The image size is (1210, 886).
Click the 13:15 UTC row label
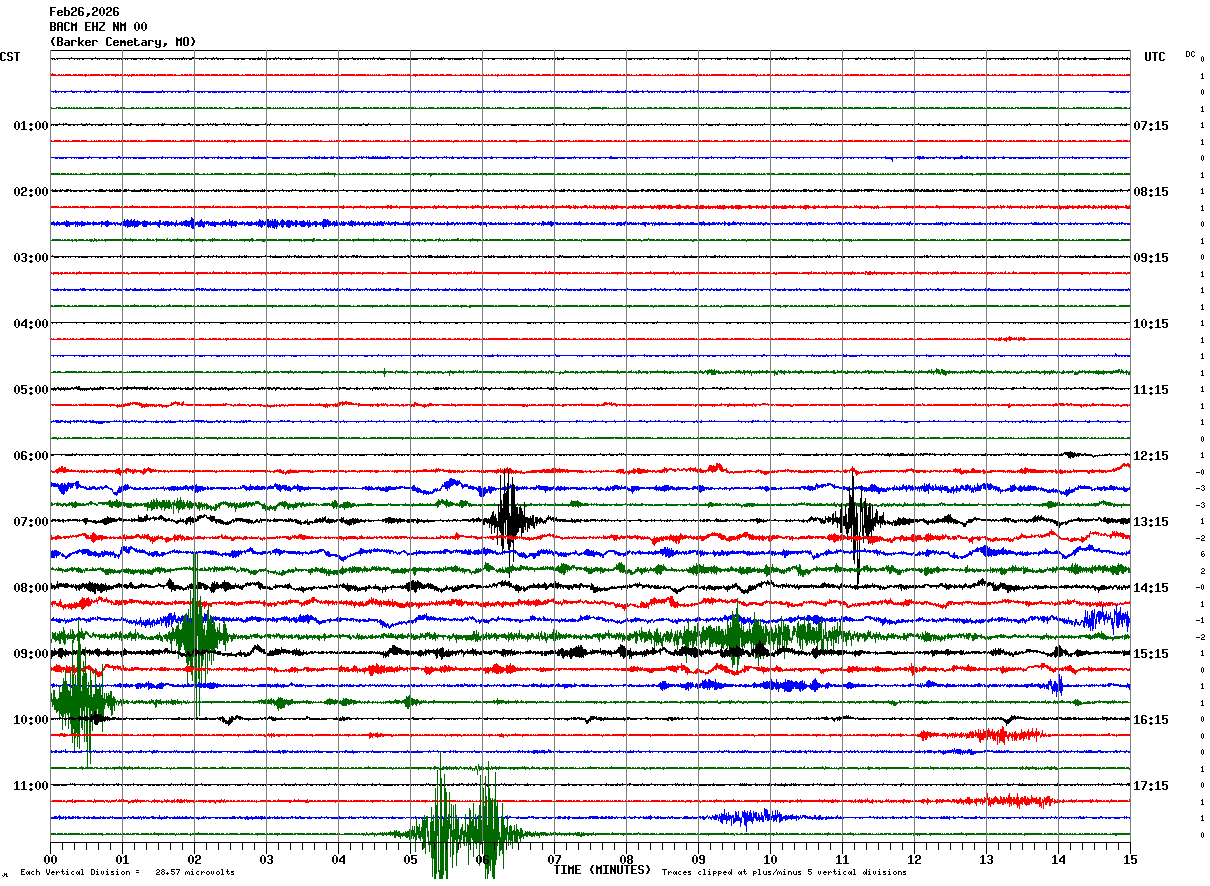click(x=1151, y=522)
